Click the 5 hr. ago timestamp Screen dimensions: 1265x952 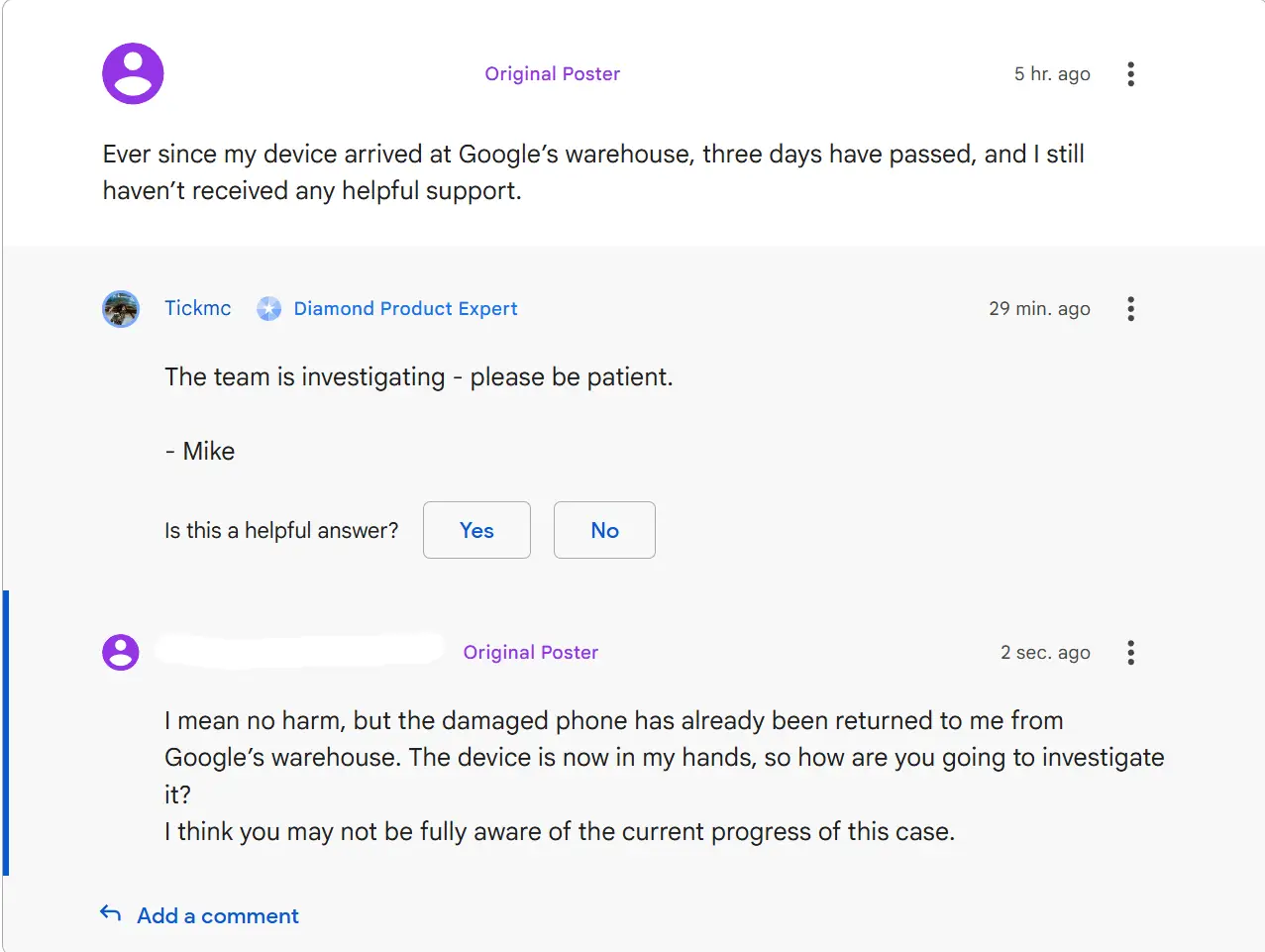click(1052, 74)
